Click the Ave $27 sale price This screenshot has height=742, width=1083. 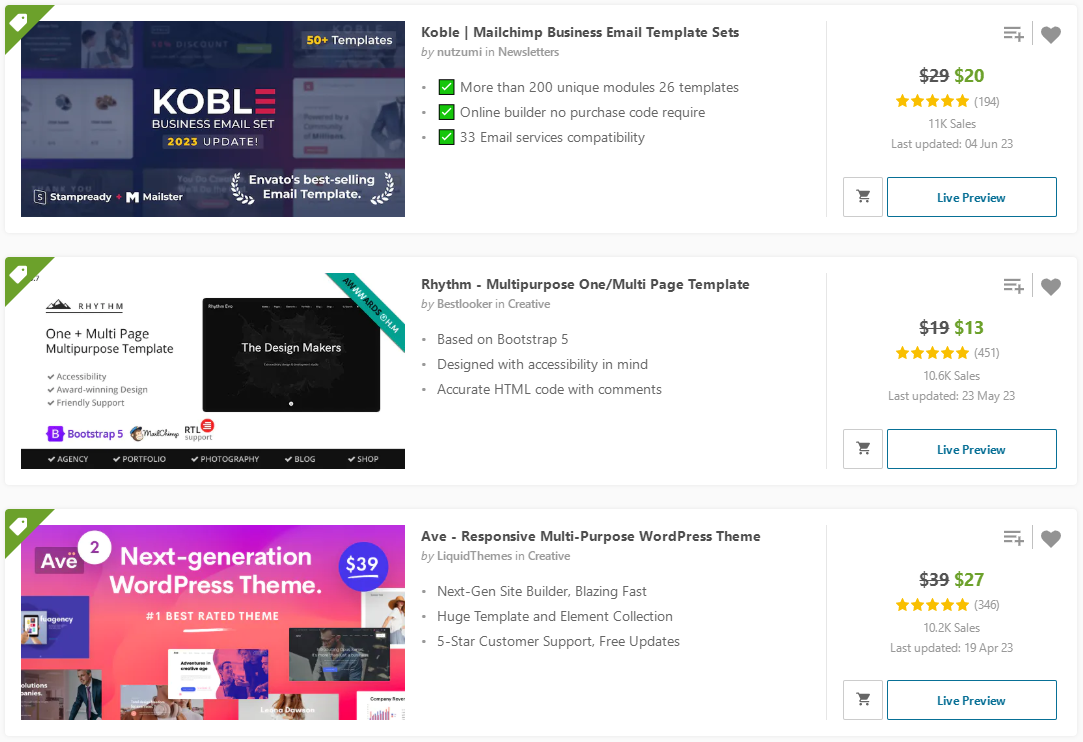(x=969, y=580)
